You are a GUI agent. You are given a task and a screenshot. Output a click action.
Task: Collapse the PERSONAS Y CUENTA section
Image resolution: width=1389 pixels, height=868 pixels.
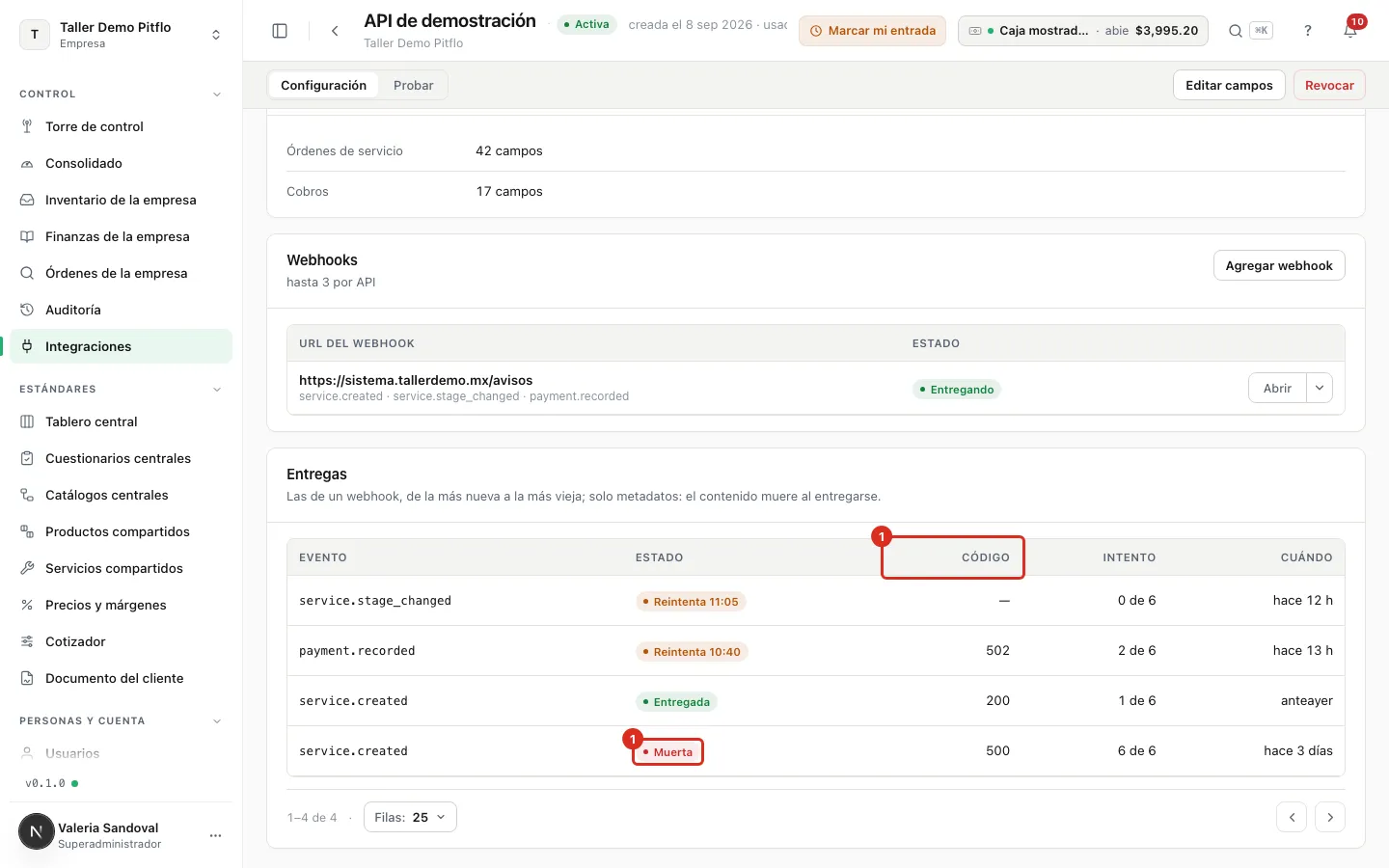click(217, 721)
